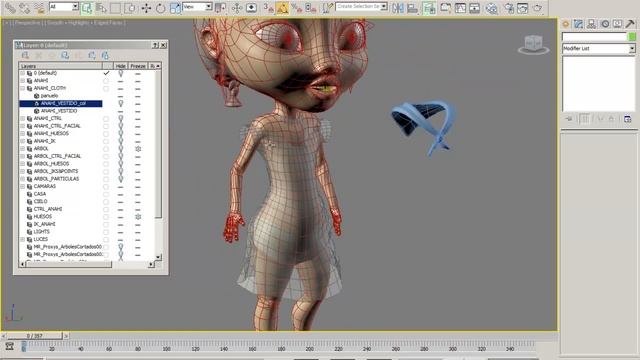This screenshot has height=360, width=640.
Task: Switch to the Utilities command panel tab
Action: (x=631, y=24)
